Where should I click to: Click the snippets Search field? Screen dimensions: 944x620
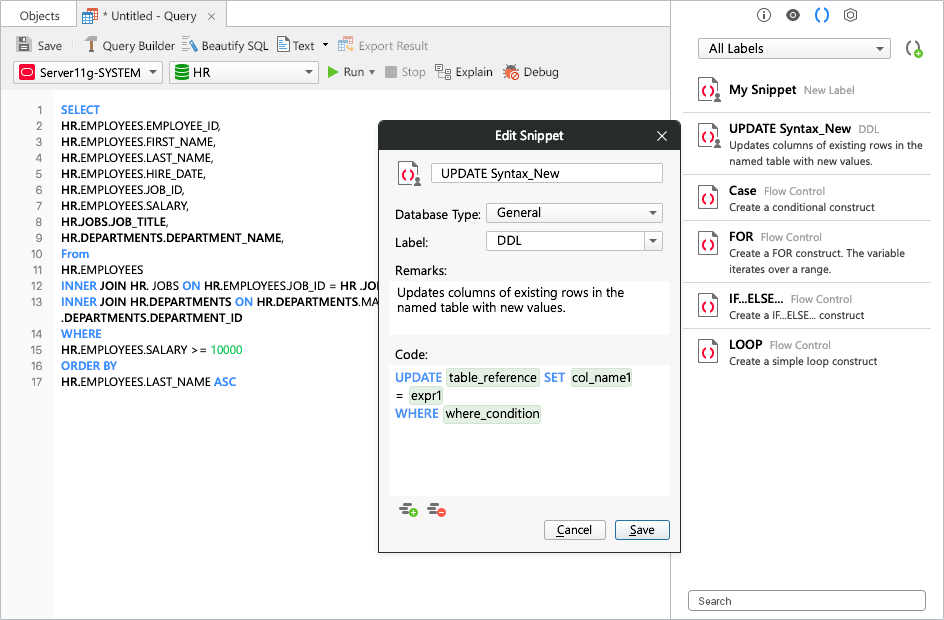coord(807,601)
